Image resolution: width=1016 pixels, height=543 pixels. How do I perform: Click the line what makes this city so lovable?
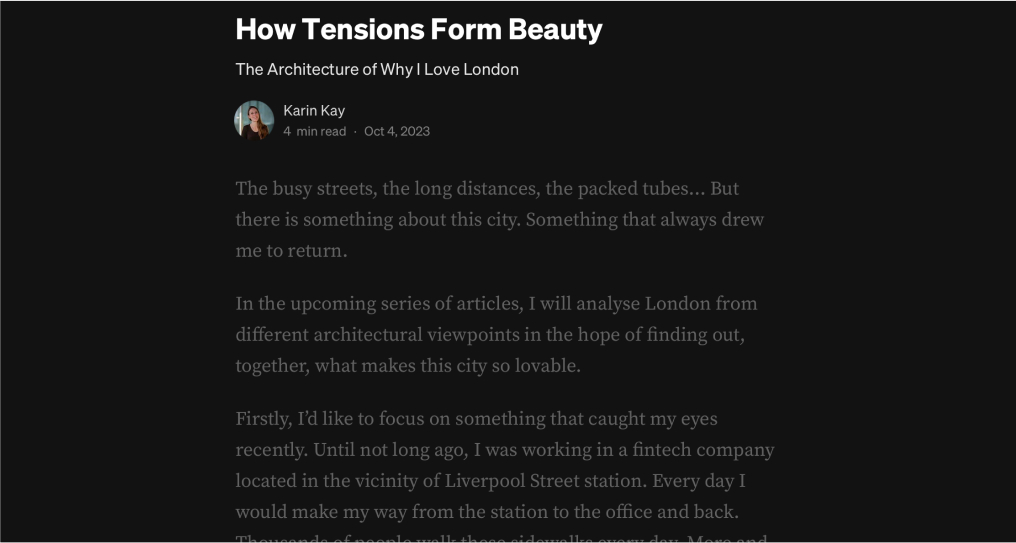coord(408,366)
